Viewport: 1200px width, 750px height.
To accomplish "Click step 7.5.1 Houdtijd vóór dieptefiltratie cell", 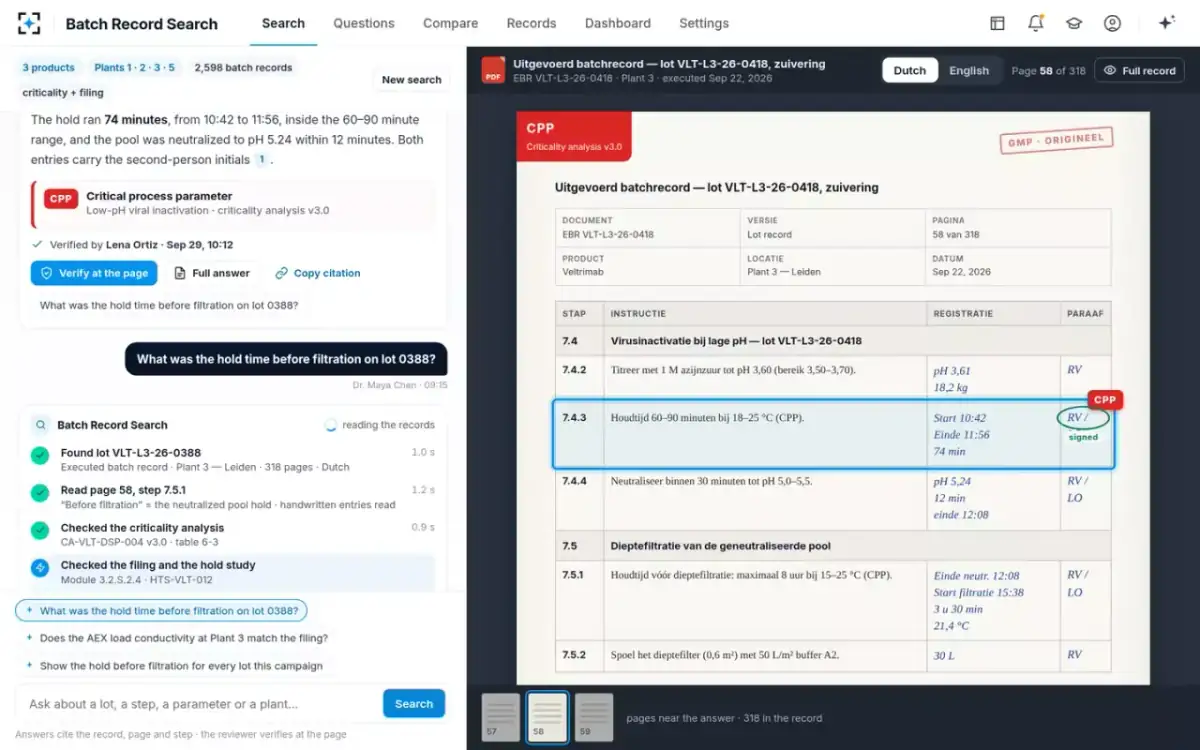I will coord(765,601).
